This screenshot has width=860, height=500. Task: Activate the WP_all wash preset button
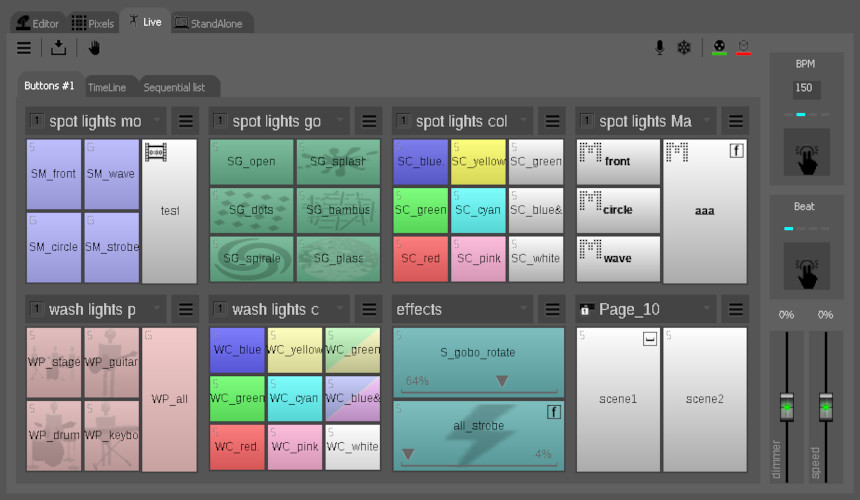pyautogui.click(x=169, y=399)
